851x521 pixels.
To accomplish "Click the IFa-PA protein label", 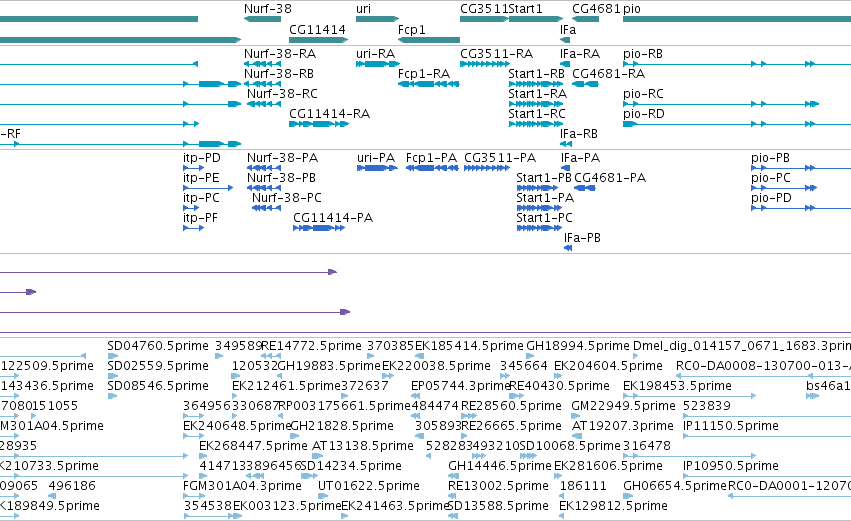I will 580,158.
